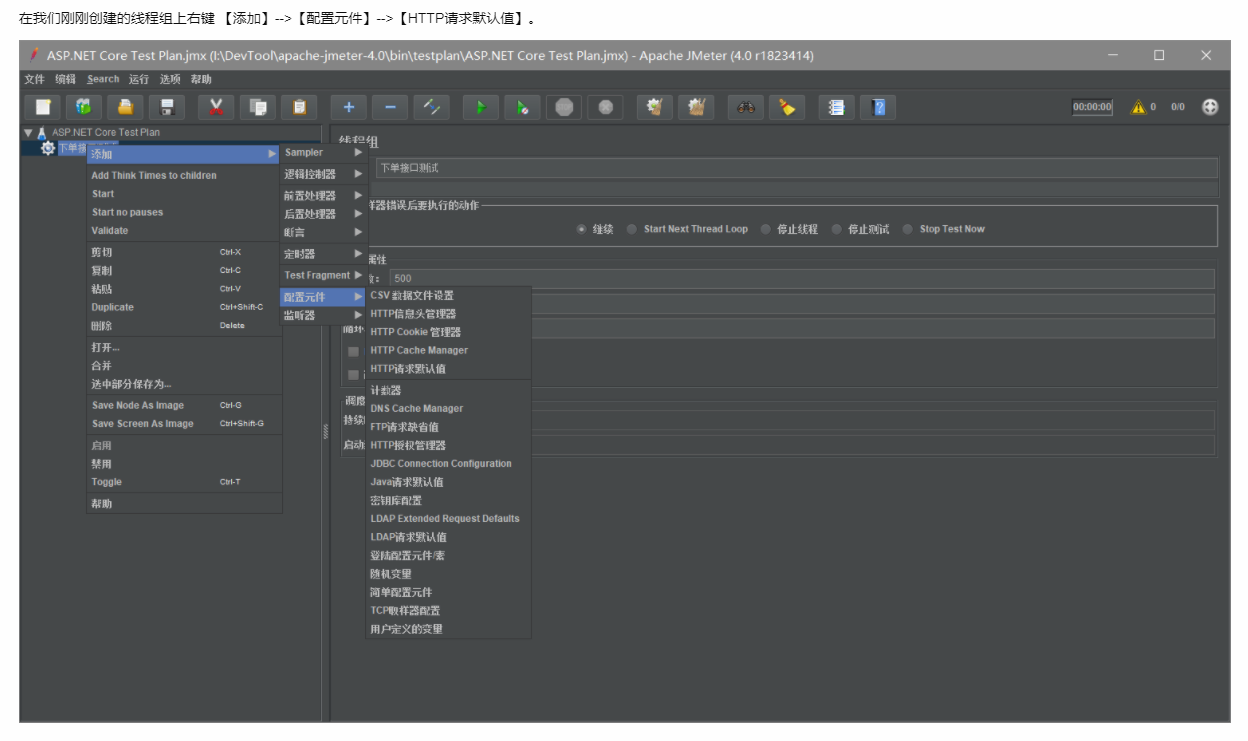This screenshot has width=1248, height=741.
Task: Open the 编辑 menu
Action: pyautogui.click(x=65, y=79)
